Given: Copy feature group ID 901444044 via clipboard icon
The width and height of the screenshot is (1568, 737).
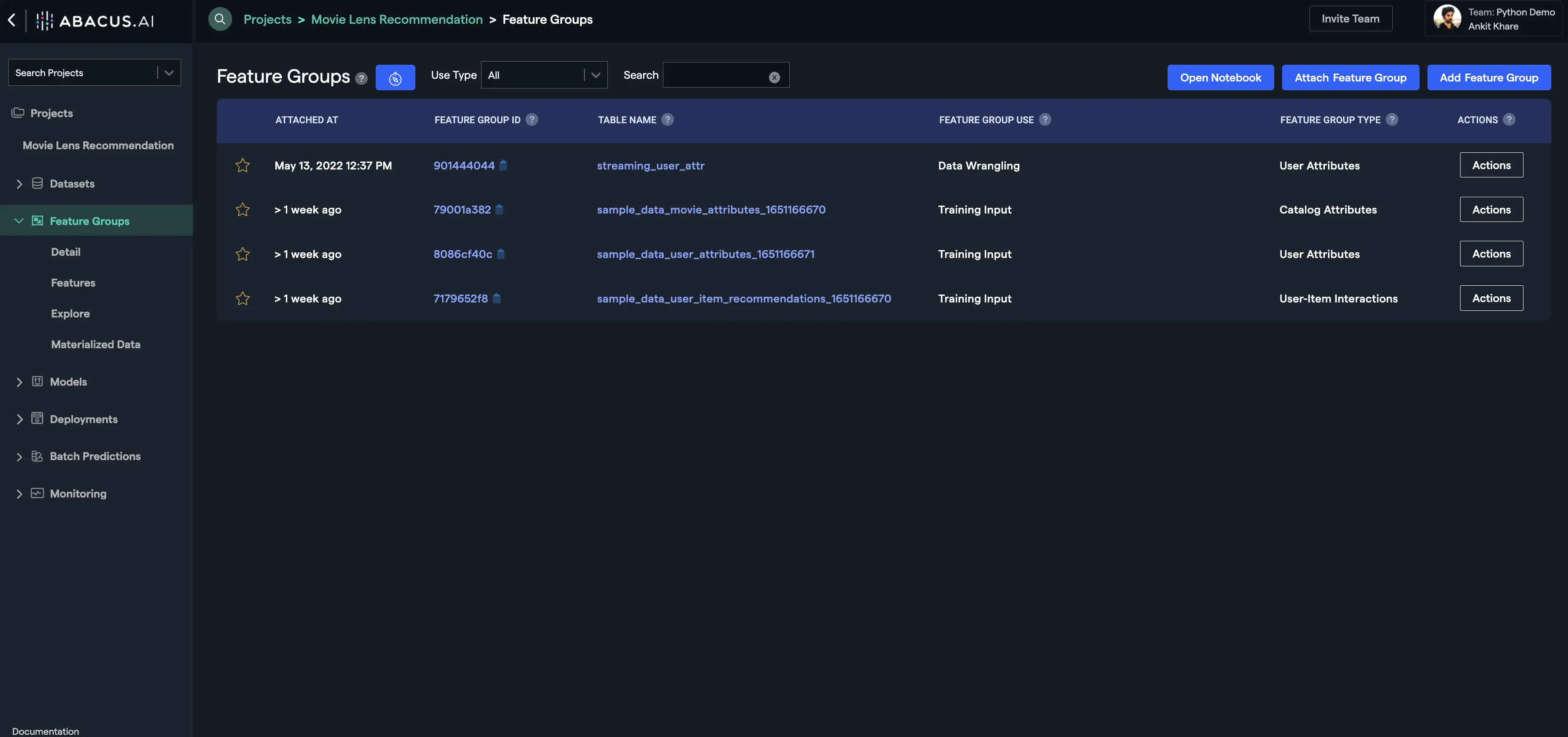Looking at the screenshot, I should point(503,165).
